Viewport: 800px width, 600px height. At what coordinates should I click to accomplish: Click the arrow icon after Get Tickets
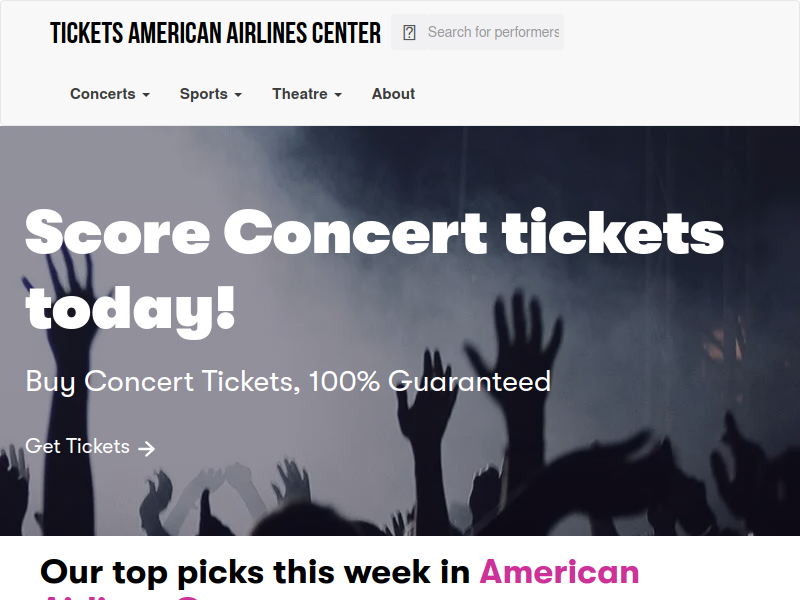[x=146, y=448]
